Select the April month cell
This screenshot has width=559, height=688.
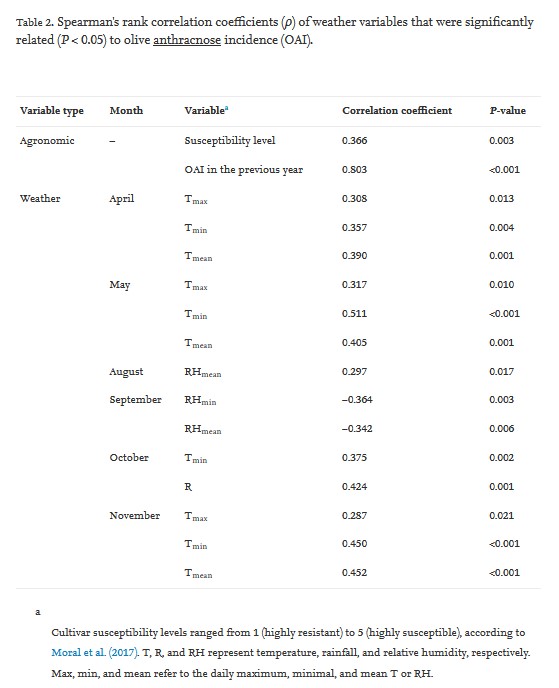click(122, 199)
